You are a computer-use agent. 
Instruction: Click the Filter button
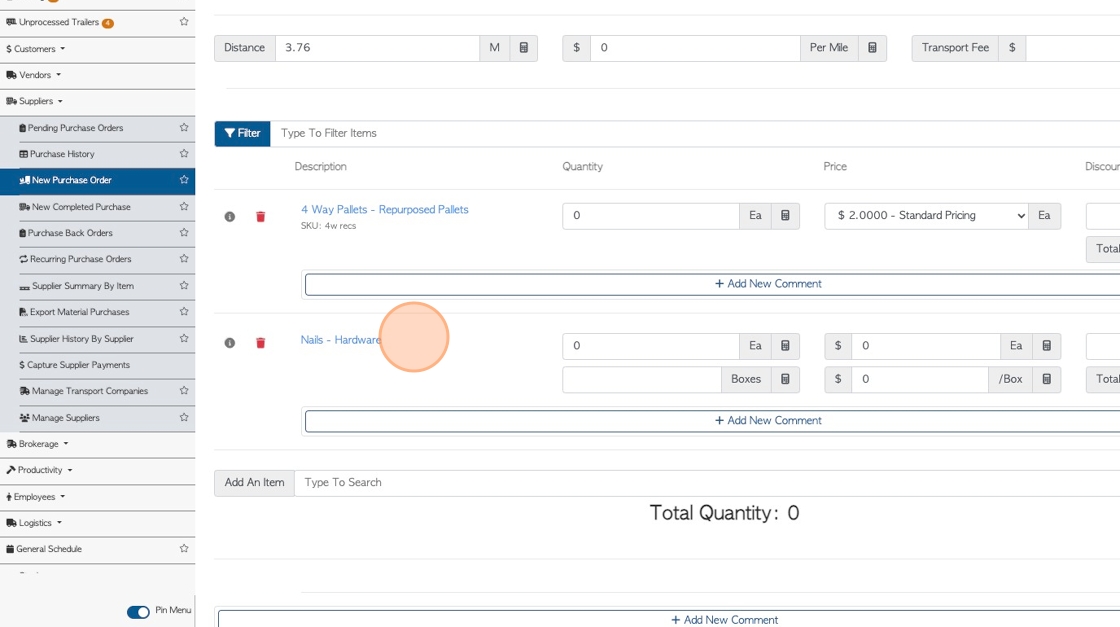242,133
